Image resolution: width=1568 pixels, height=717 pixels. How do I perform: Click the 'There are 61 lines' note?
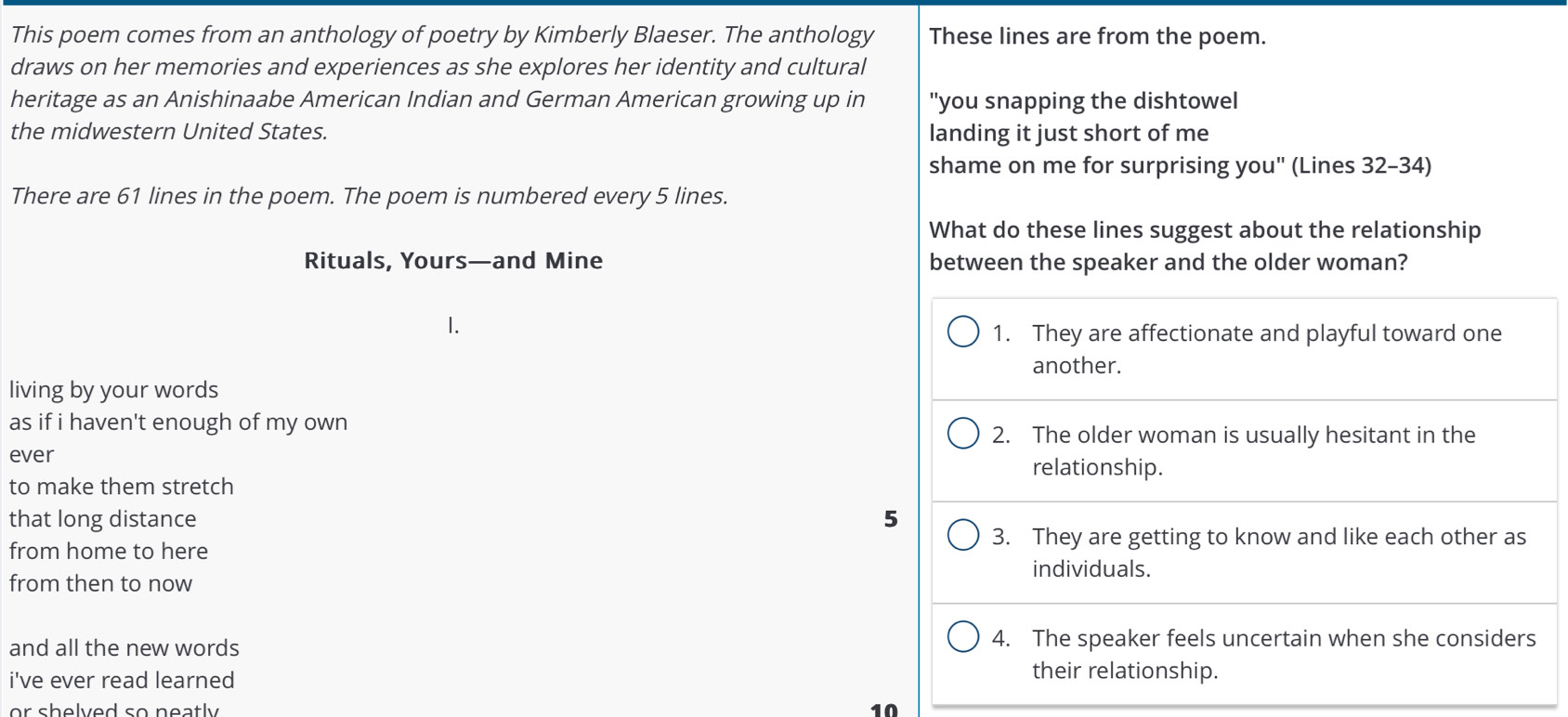(x=369, y=196)
